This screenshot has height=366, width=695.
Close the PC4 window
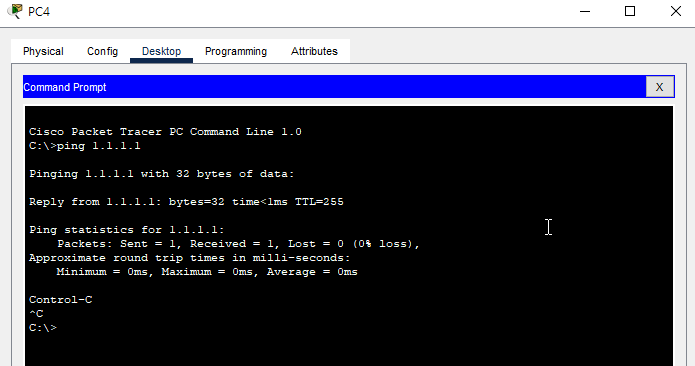[x=675, y=11]
